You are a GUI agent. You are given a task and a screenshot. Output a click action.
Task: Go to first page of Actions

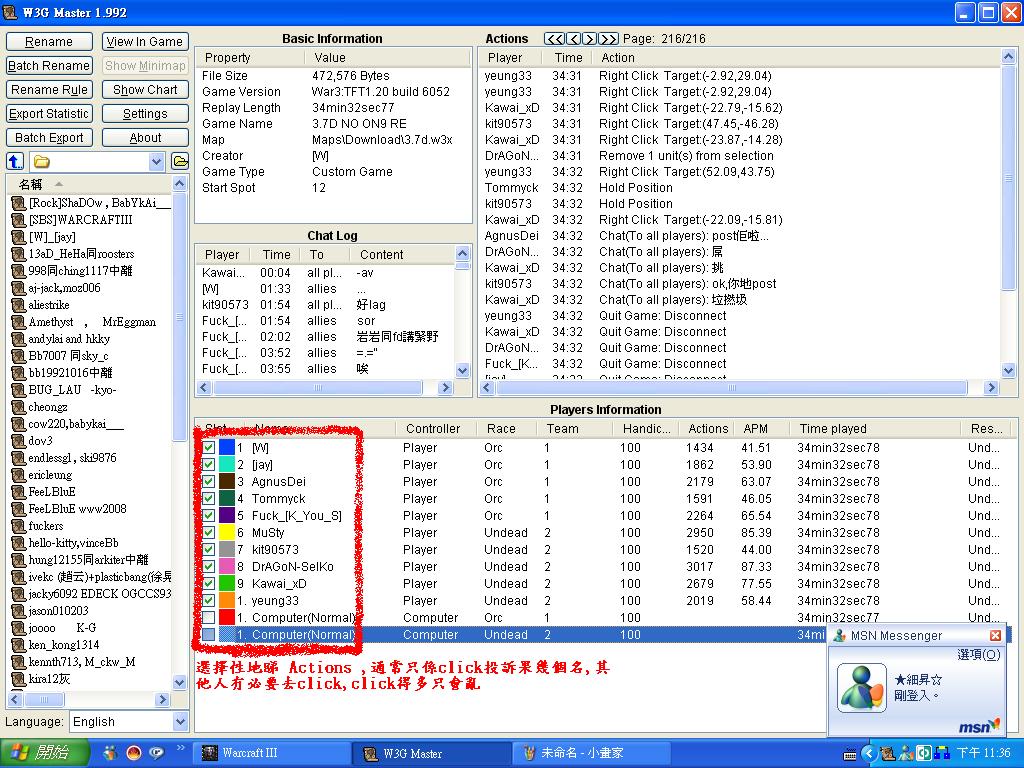tap(554, 39)
